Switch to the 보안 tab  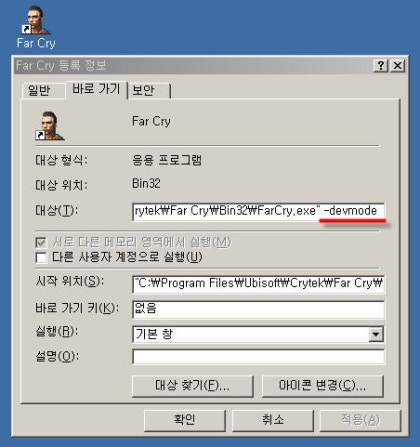coord(143,90)
